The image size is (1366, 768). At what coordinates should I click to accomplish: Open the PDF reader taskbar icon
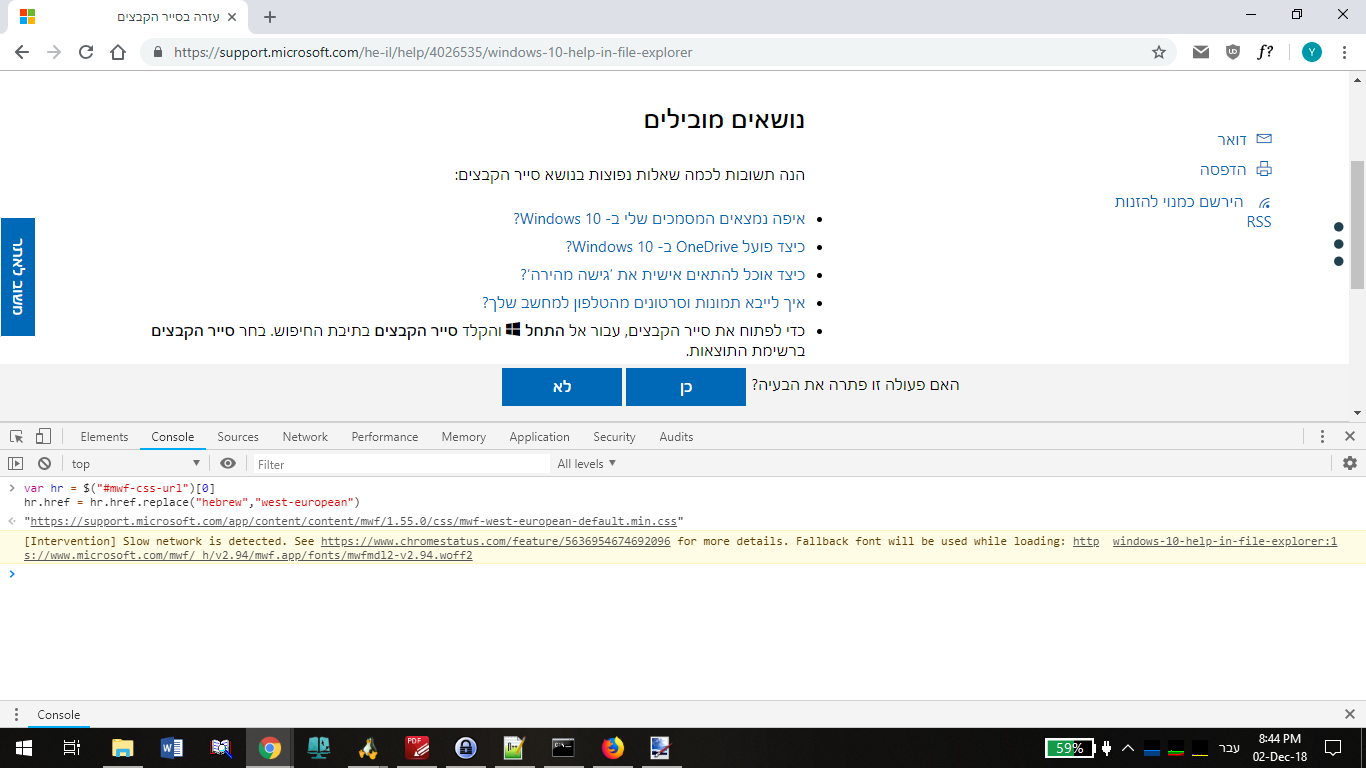(x=417, y=748)
